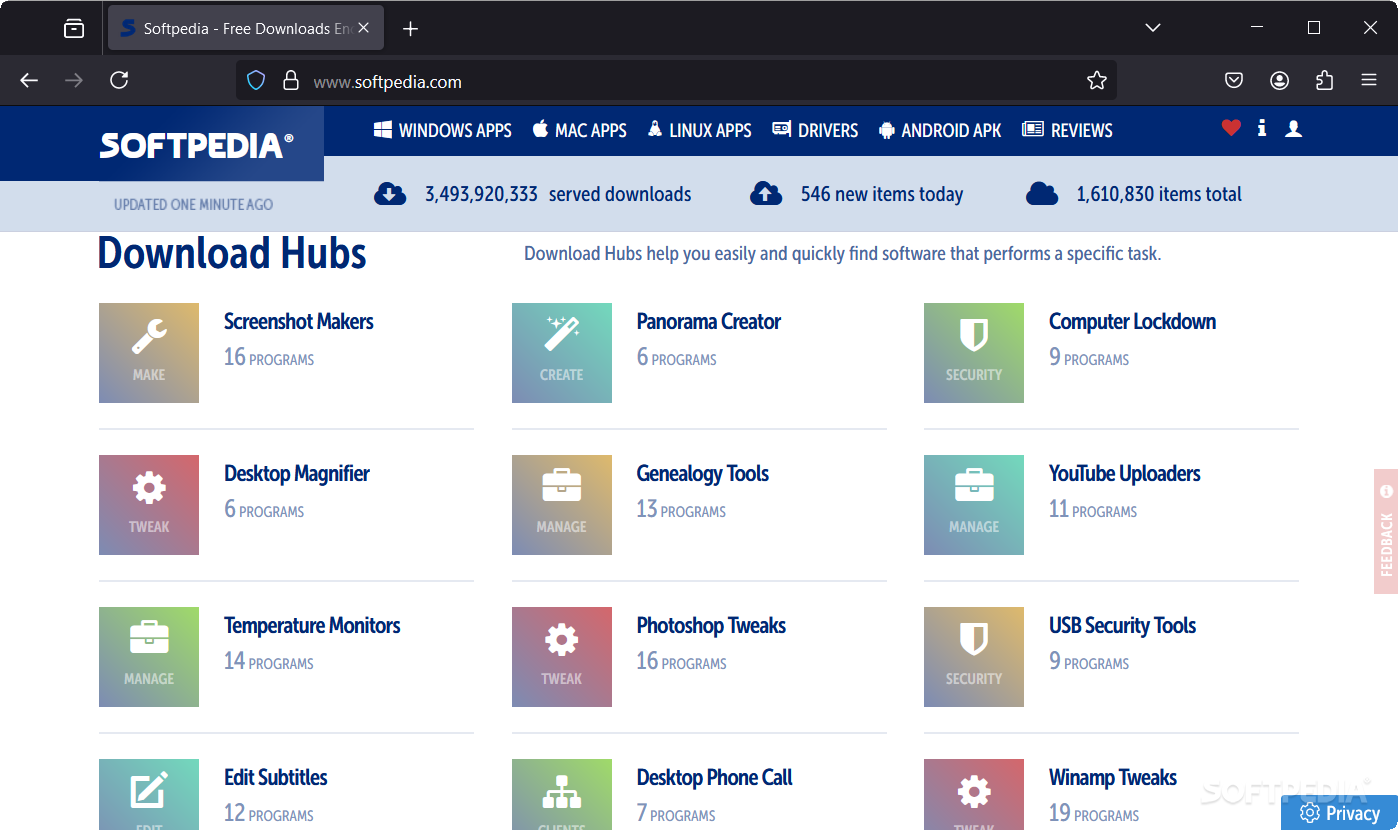Open the Desktop Magnifier hub link
This screenshot has height=830, width=1398.
pyautogui.click(x=297, y=474)
